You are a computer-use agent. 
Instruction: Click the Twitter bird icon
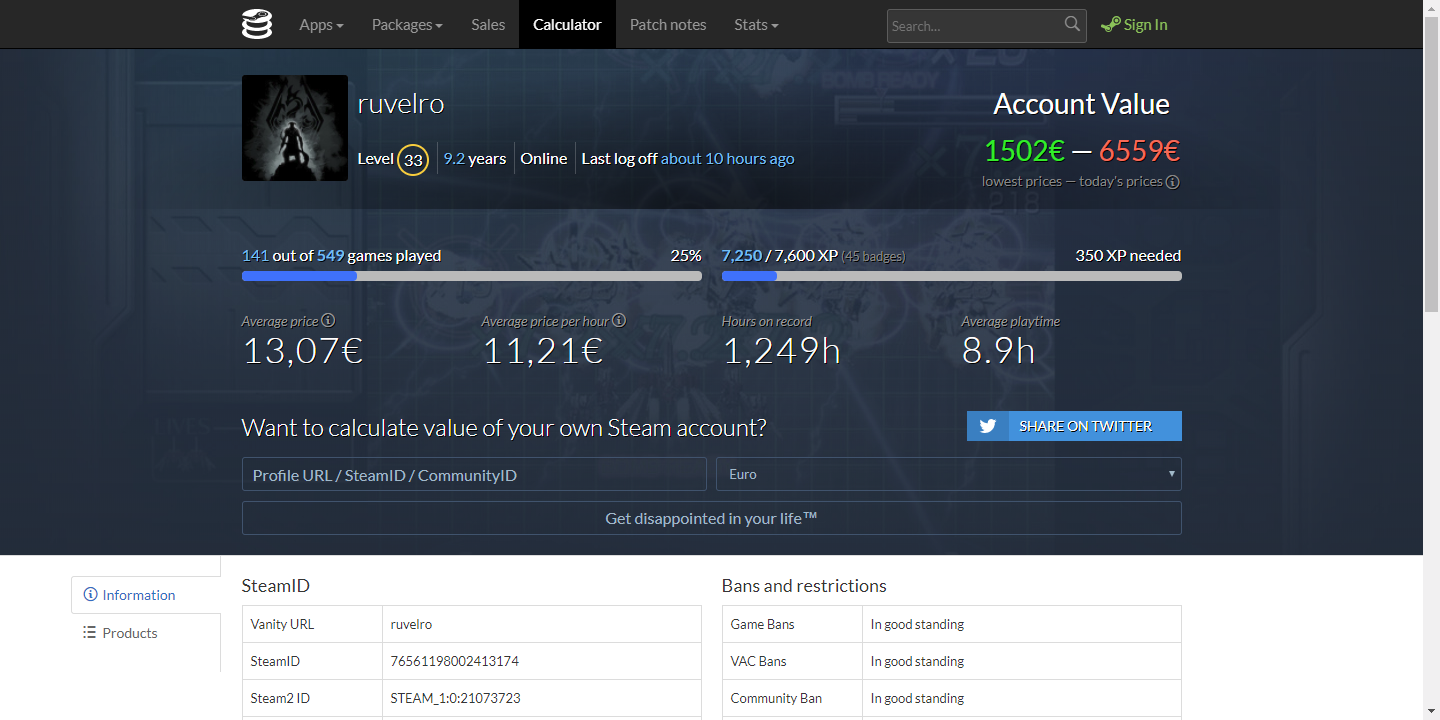(x=988, y=426)
